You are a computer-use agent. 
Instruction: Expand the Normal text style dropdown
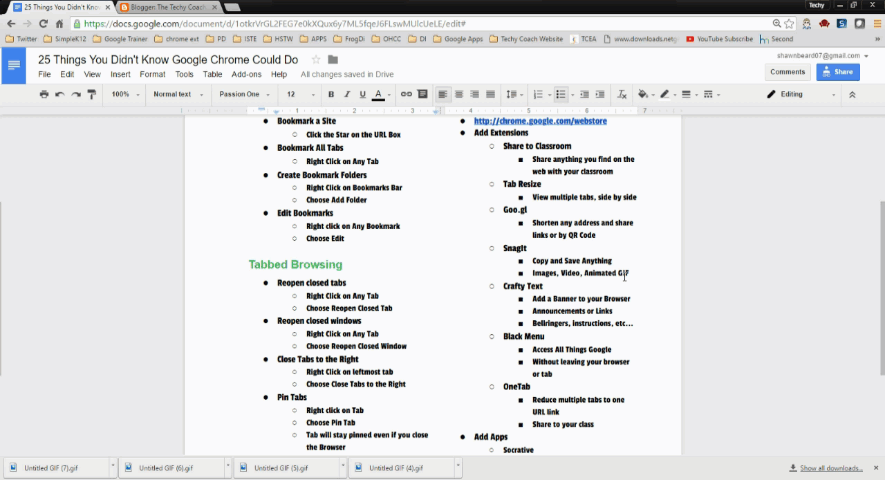176,94
